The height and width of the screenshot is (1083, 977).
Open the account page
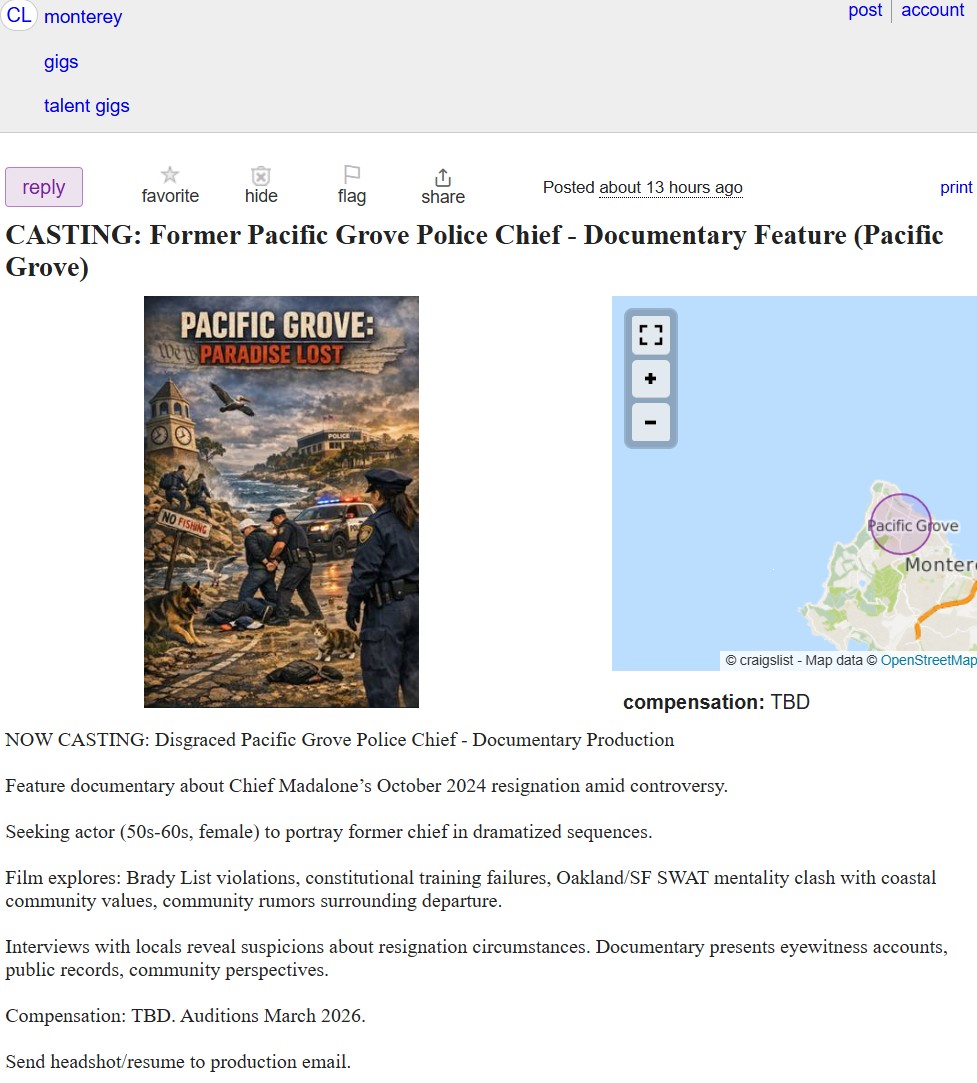point(931,10)
